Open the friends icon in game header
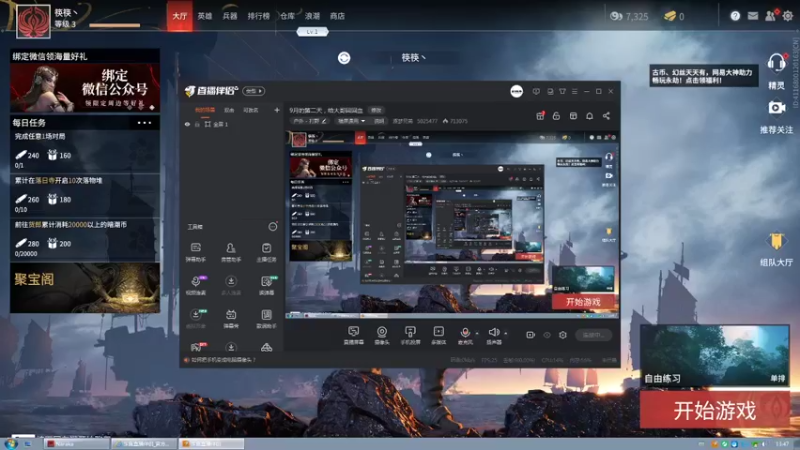The width and height of the screenshot is (800, 450). [x=770, y=16]
